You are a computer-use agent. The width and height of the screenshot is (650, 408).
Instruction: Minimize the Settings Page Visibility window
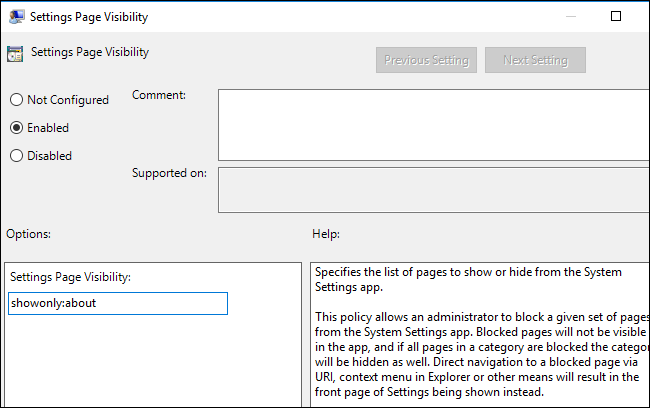pyautogui.click(x=571, y=16)
